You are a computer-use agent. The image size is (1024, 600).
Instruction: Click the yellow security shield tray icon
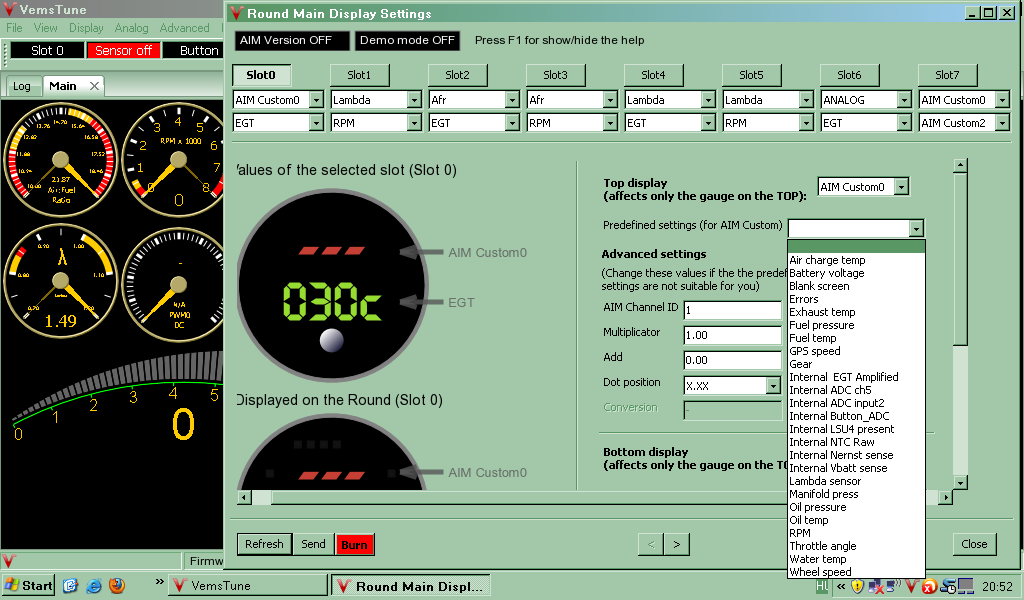tap(857, 586)
